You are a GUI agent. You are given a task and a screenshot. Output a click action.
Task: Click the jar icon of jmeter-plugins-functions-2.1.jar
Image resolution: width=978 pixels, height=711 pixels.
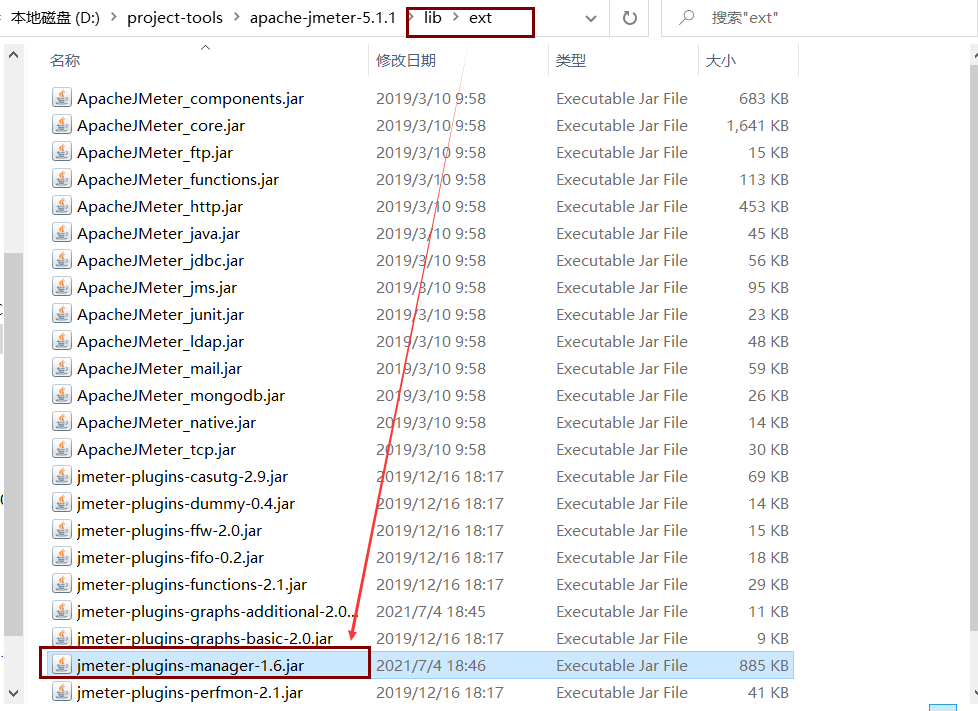point(62,584)
